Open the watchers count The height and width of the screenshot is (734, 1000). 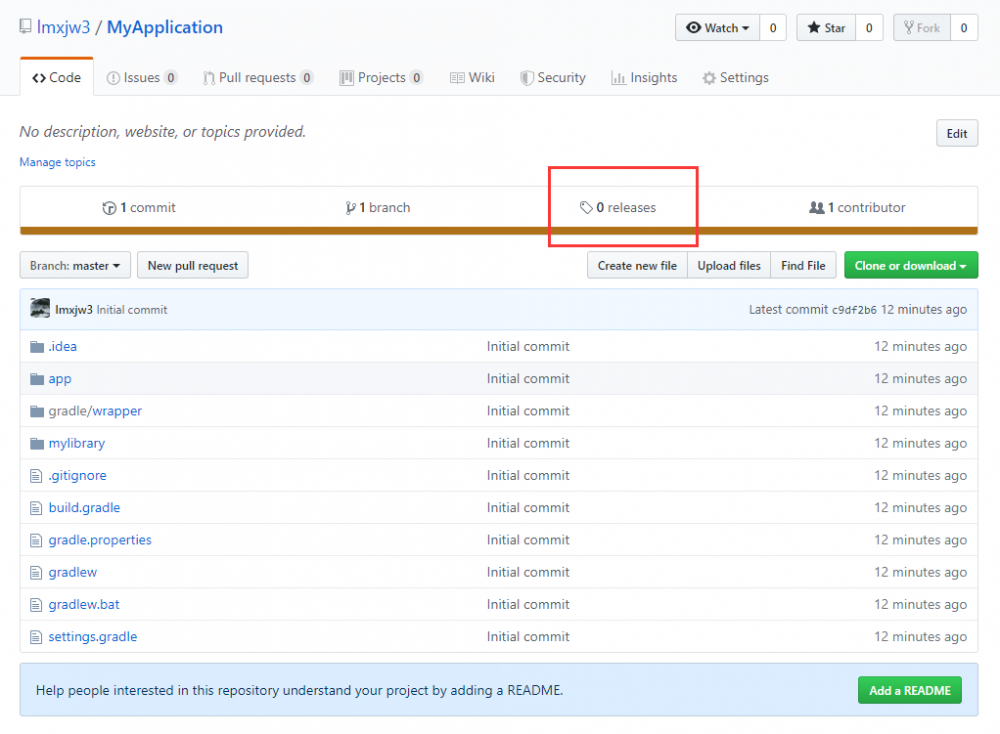tap(773, 27)
